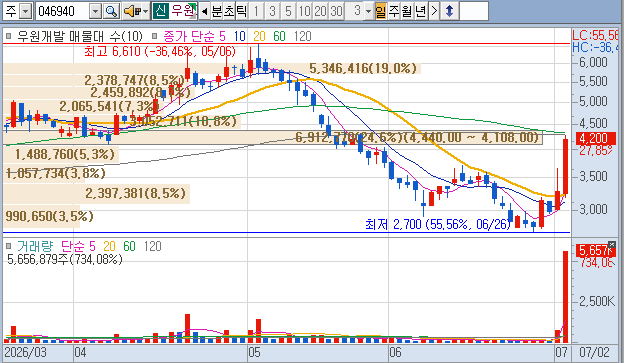Click the 07/02 date label
624x363 pixels.
tap(595, 353)
